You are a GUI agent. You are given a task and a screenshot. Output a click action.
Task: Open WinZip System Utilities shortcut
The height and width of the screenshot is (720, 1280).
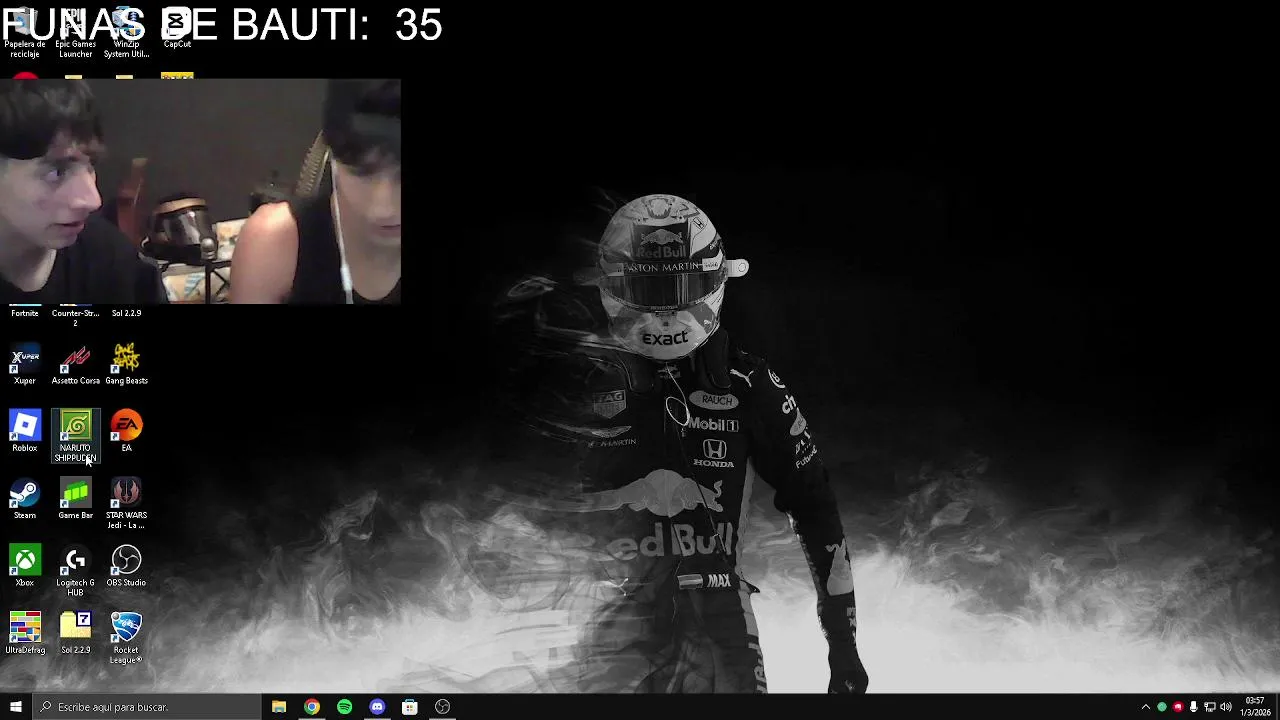click(x=126, y=33)
